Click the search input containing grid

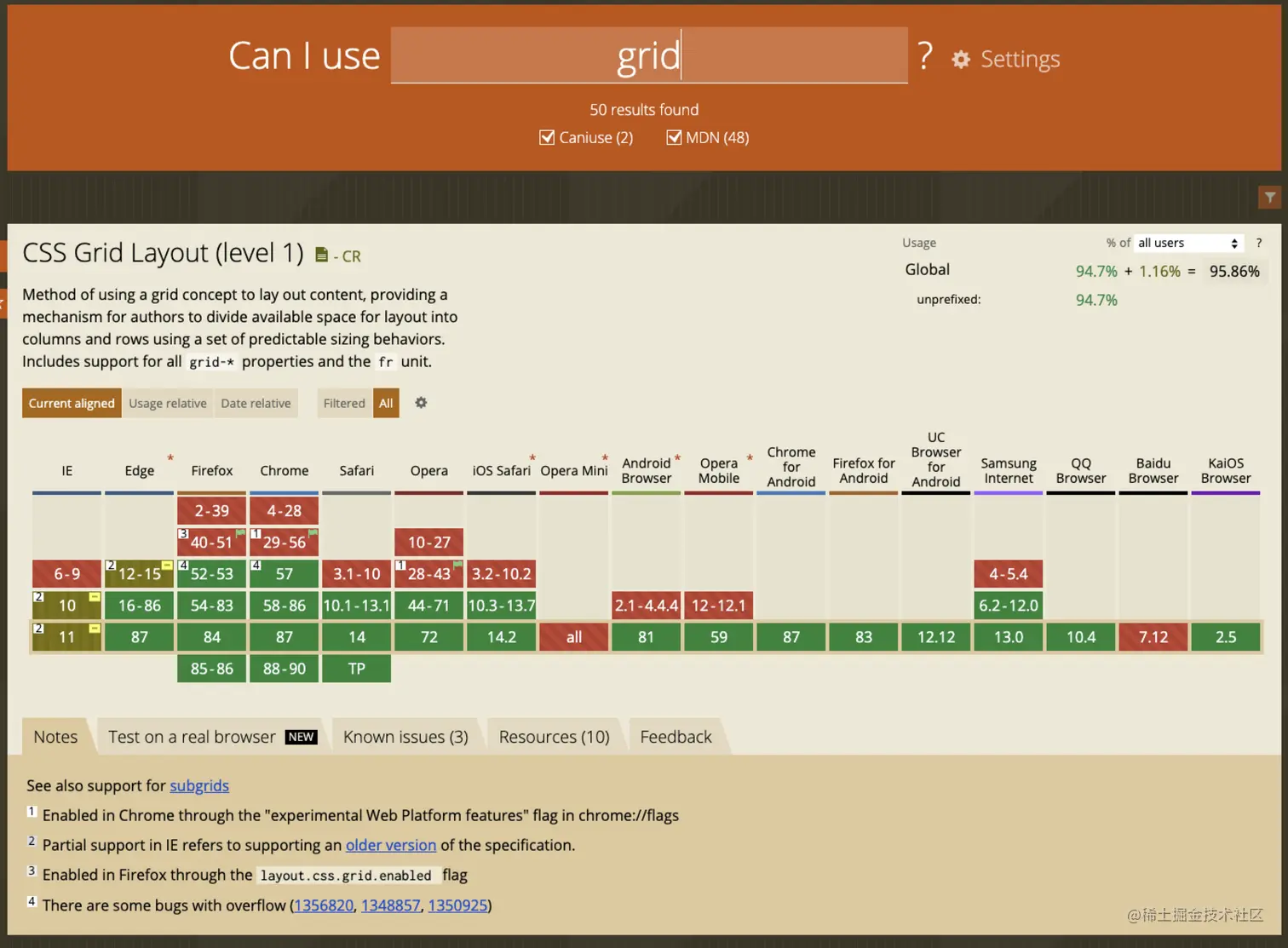[x=649, y=55]
